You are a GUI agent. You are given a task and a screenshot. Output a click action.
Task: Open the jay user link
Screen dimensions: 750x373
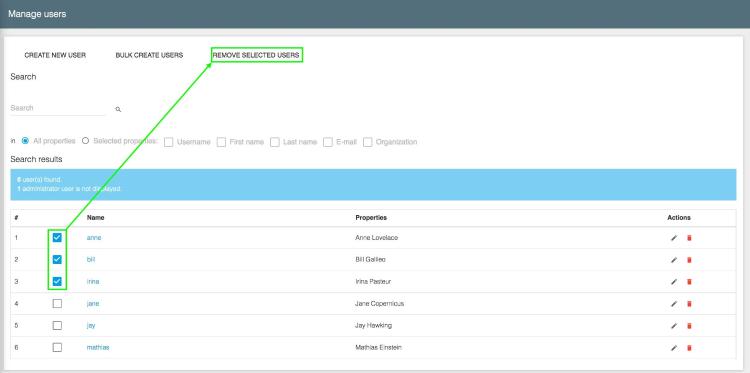(91, 326)
